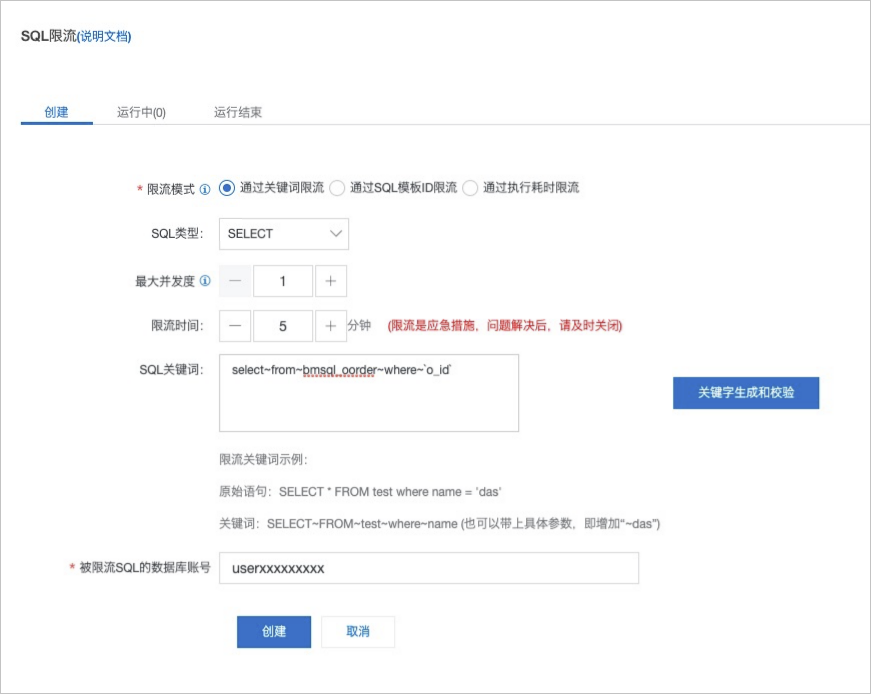Select 通过SQL模板ID限流 radio option
The image size is (871, 694).
click(x=337, y=188)
